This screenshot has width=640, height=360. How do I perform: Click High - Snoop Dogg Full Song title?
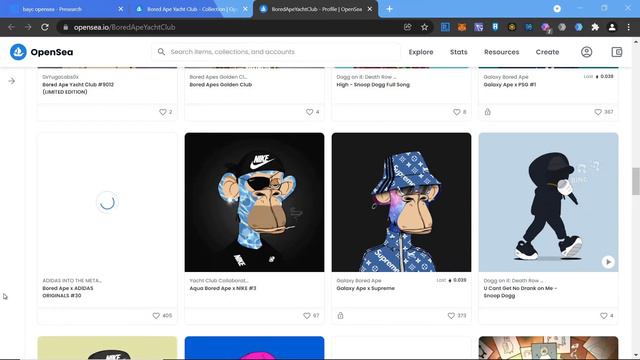tap(373, 84)
